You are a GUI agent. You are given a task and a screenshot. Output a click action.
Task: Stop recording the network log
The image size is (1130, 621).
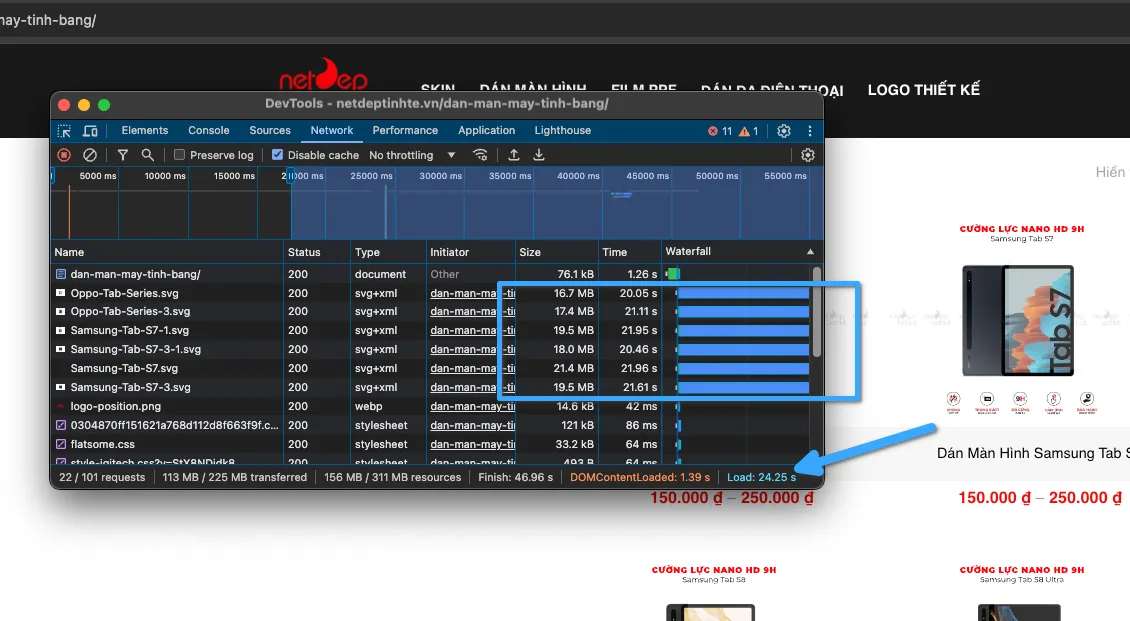[x=64, y=155]
